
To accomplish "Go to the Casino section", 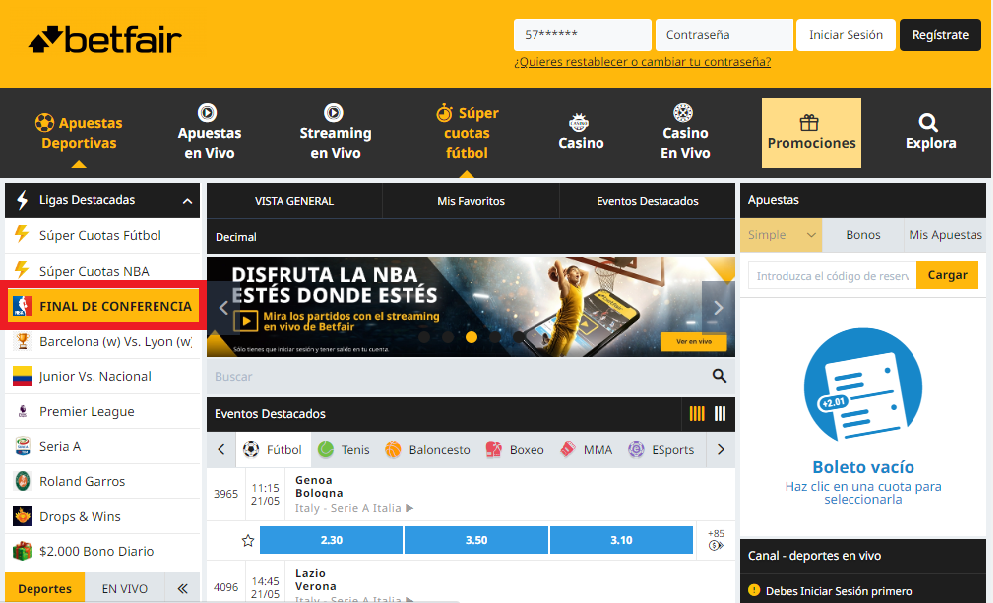I will click(x=580, y=132).
